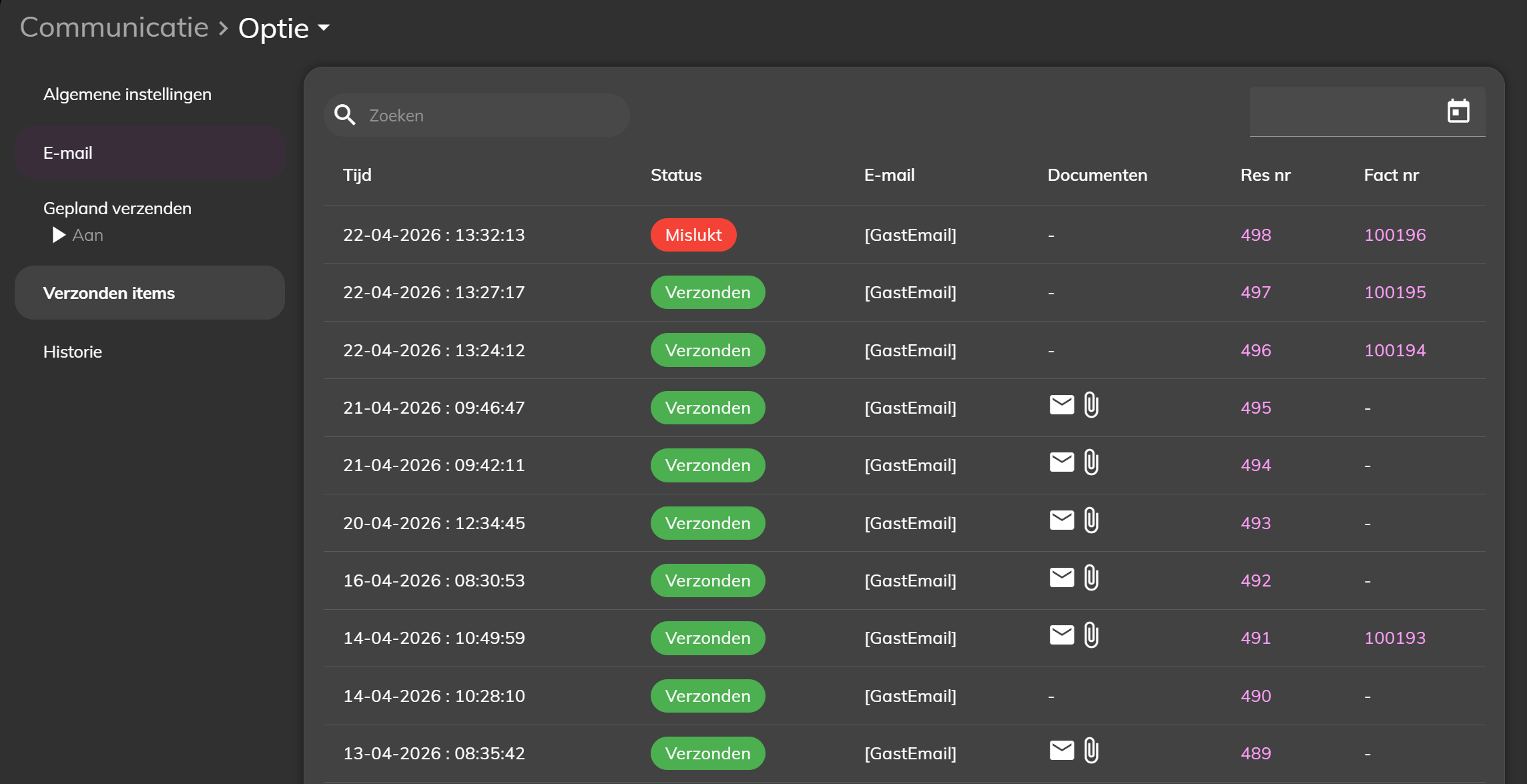Open reservation number 494
This screenshot has width=1527, height=784.
coord(1256,465)
